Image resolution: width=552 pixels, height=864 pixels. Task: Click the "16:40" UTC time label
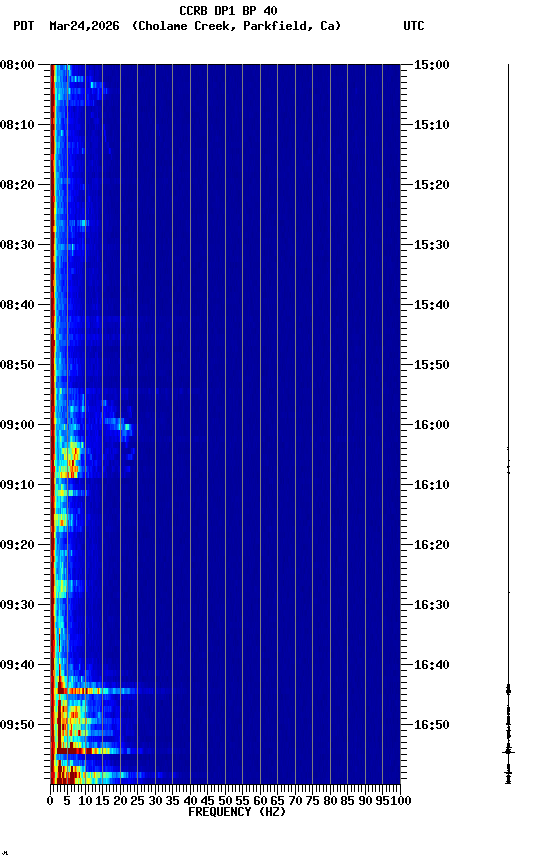click(432, 665)
